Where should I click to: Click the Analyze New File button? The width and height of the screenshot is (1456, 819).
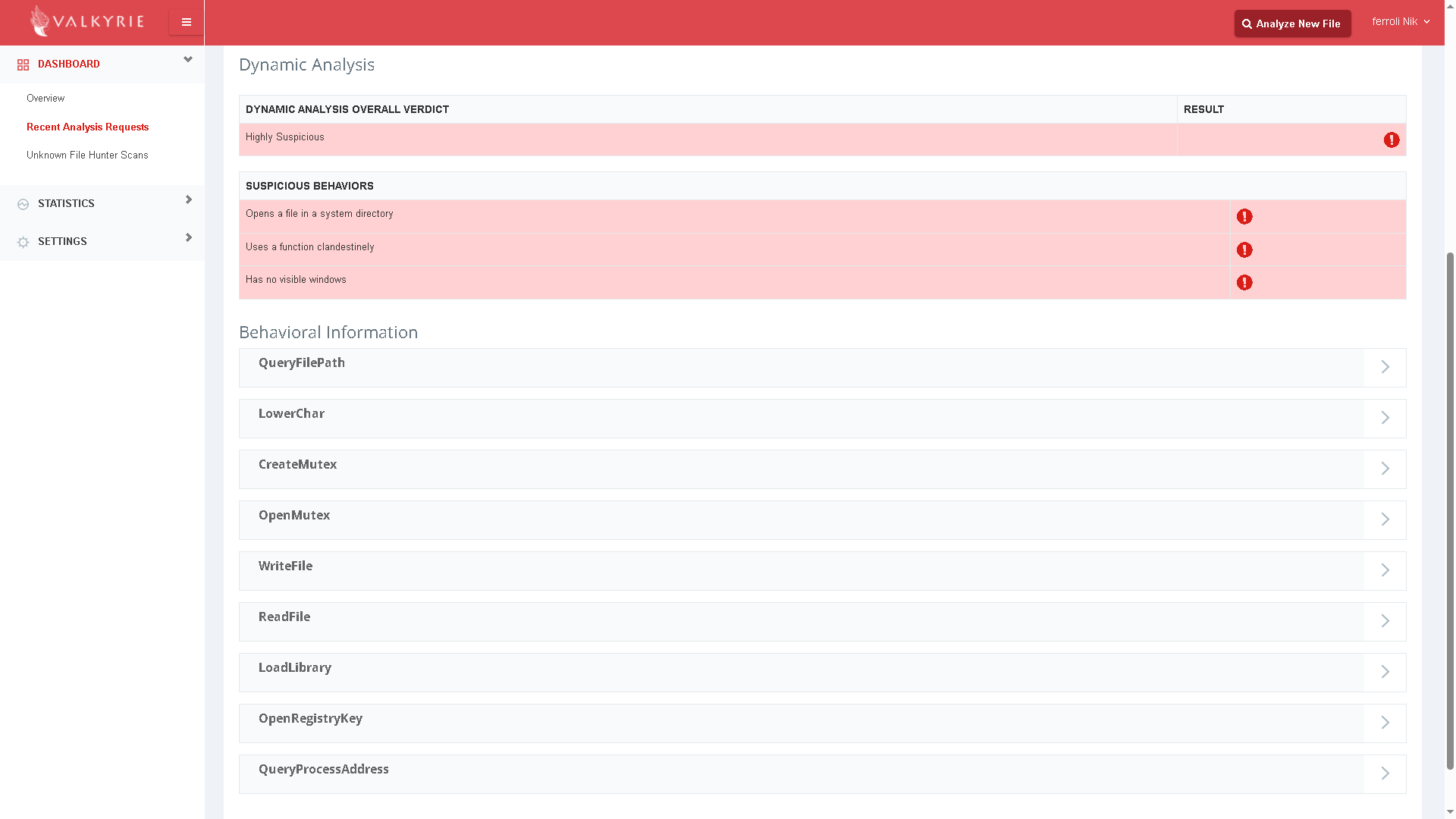(1292, 24)
